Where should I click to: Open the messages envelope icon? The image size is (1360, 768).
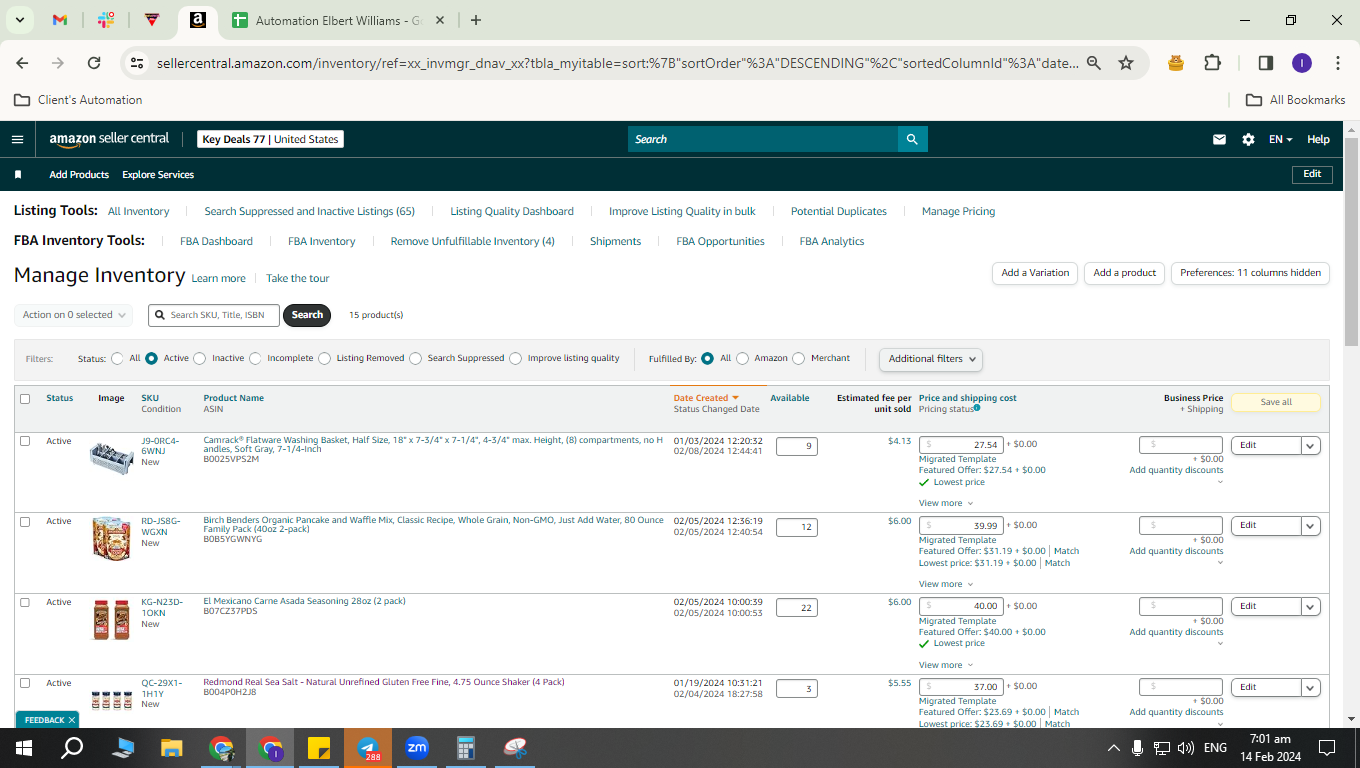[1219, 139]
